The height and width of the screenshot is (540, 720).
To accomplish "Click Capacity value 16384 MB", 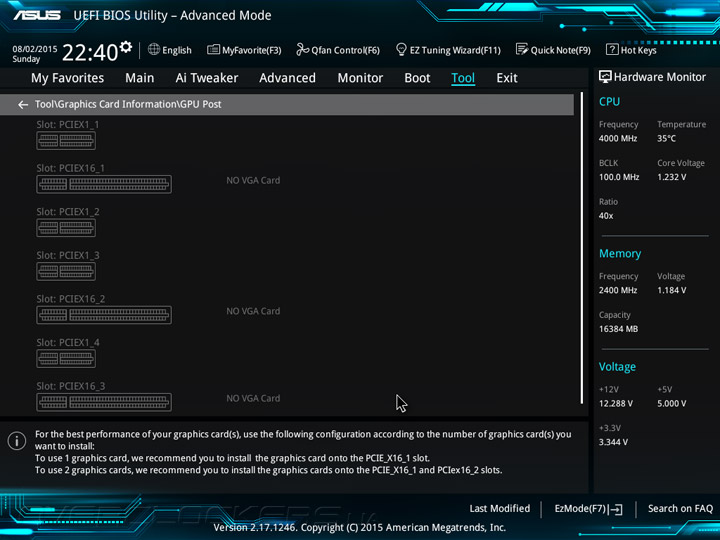I will point(618,329).
